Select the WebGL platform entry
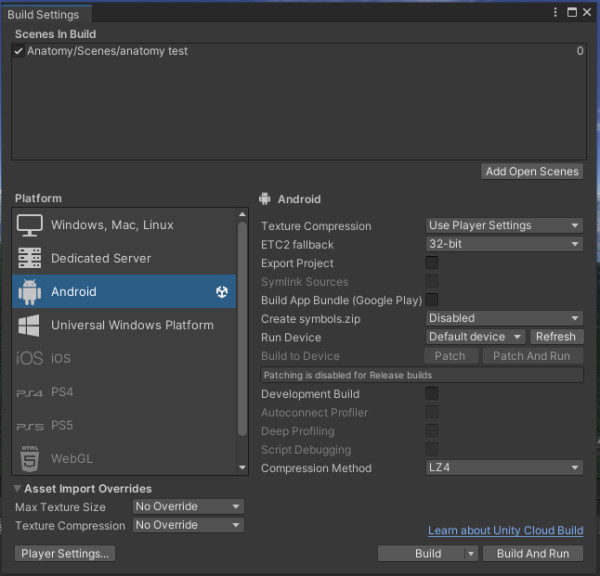 124,459
